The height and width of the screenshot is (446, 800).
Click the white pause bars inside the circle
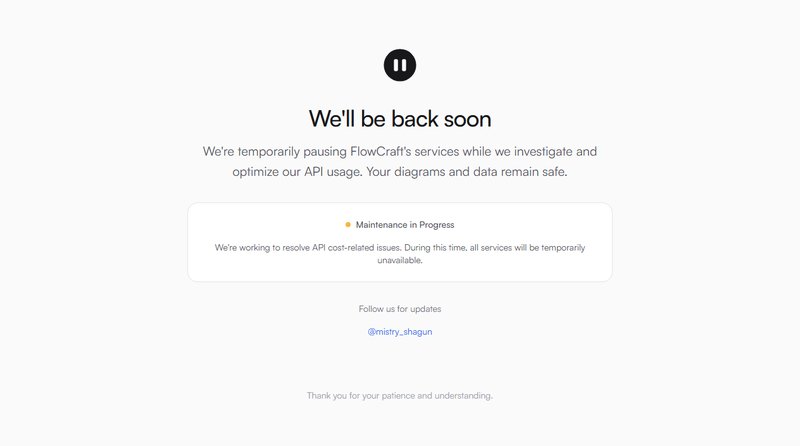tap(399, 65)
